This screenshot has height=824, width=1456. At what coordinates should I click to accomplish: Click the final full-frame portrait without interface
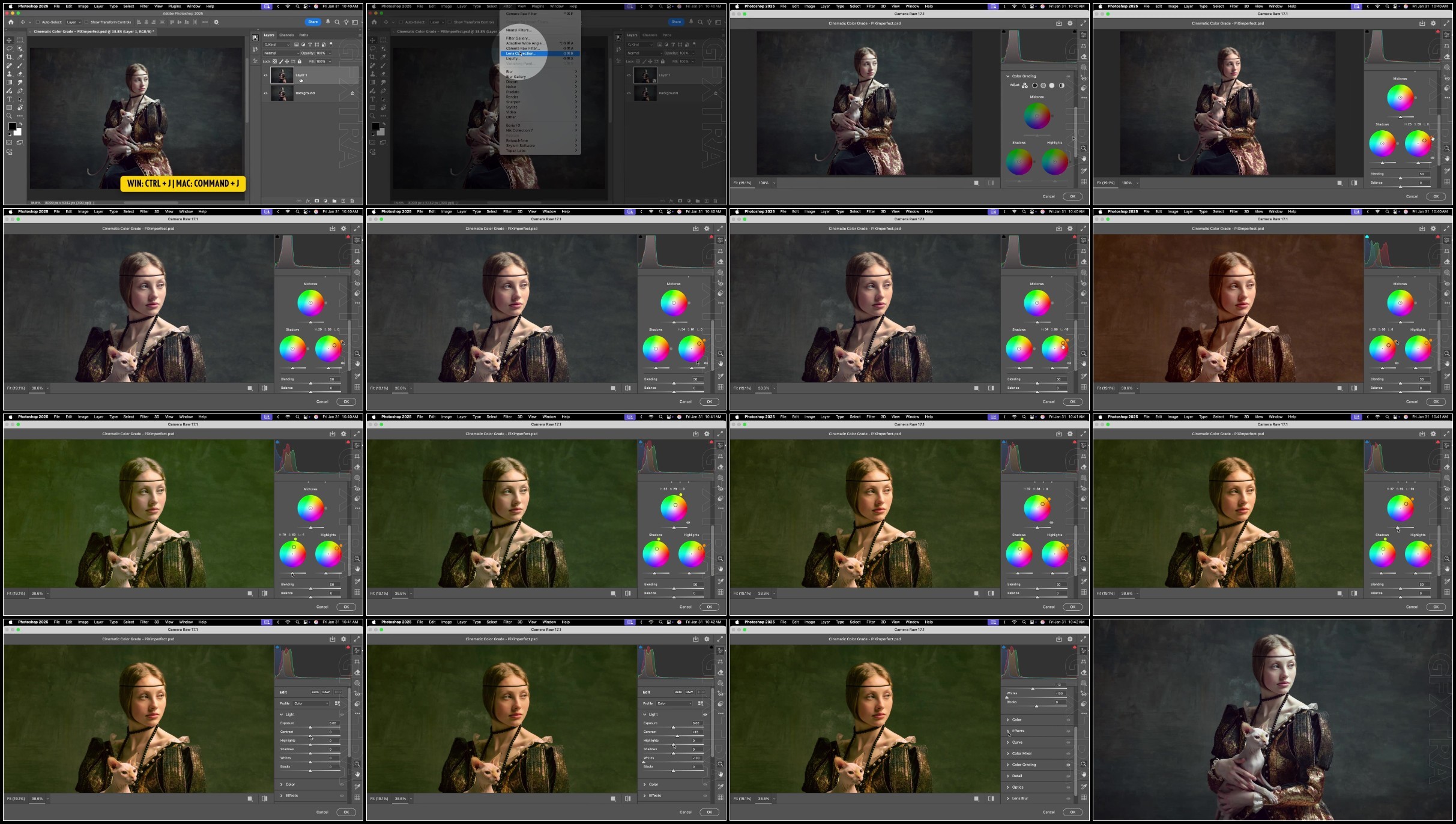pos(1272,720)
